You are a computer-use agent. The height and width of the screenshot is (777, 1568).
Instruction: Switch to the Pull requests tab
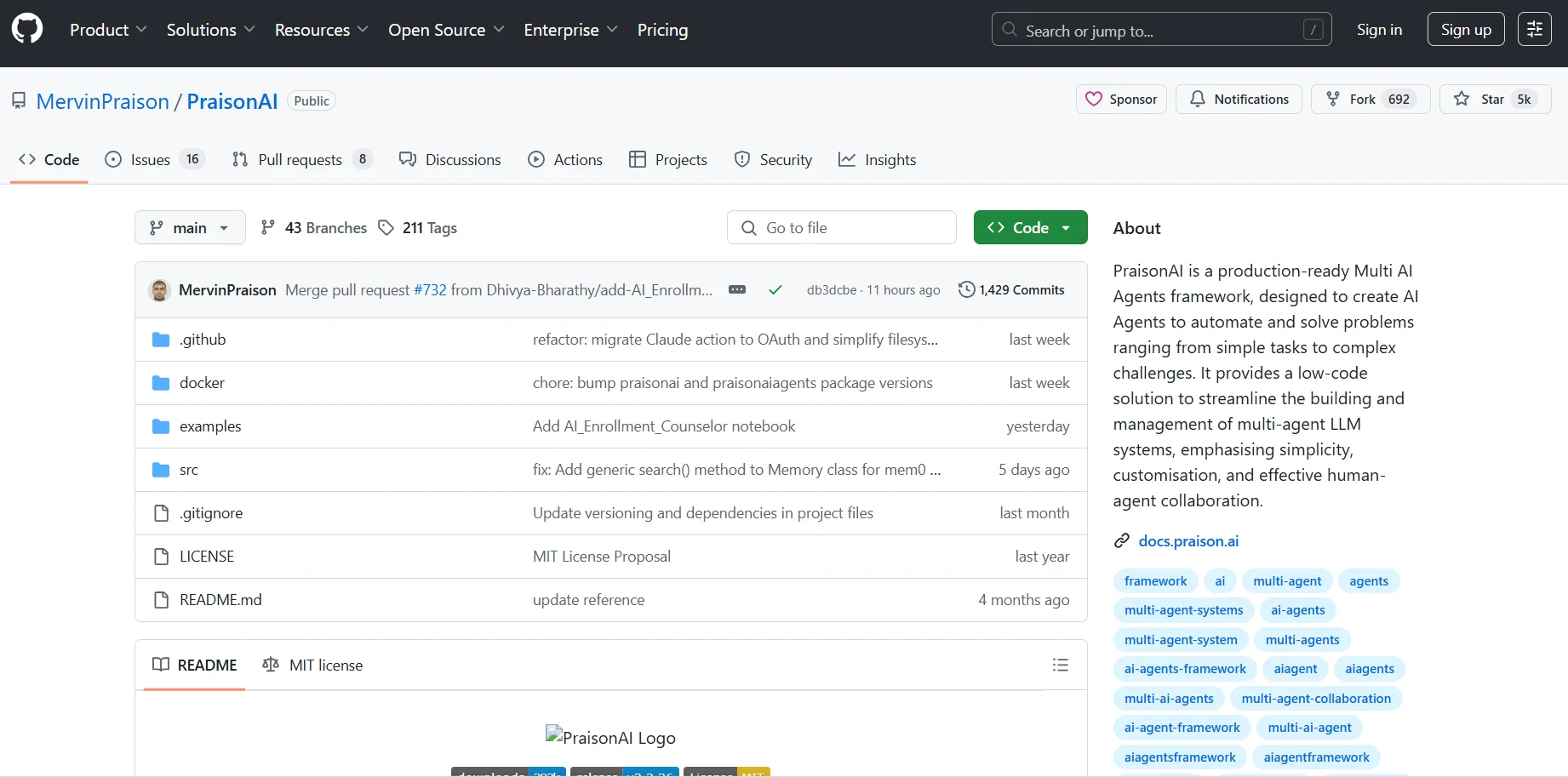pos(300,160)
